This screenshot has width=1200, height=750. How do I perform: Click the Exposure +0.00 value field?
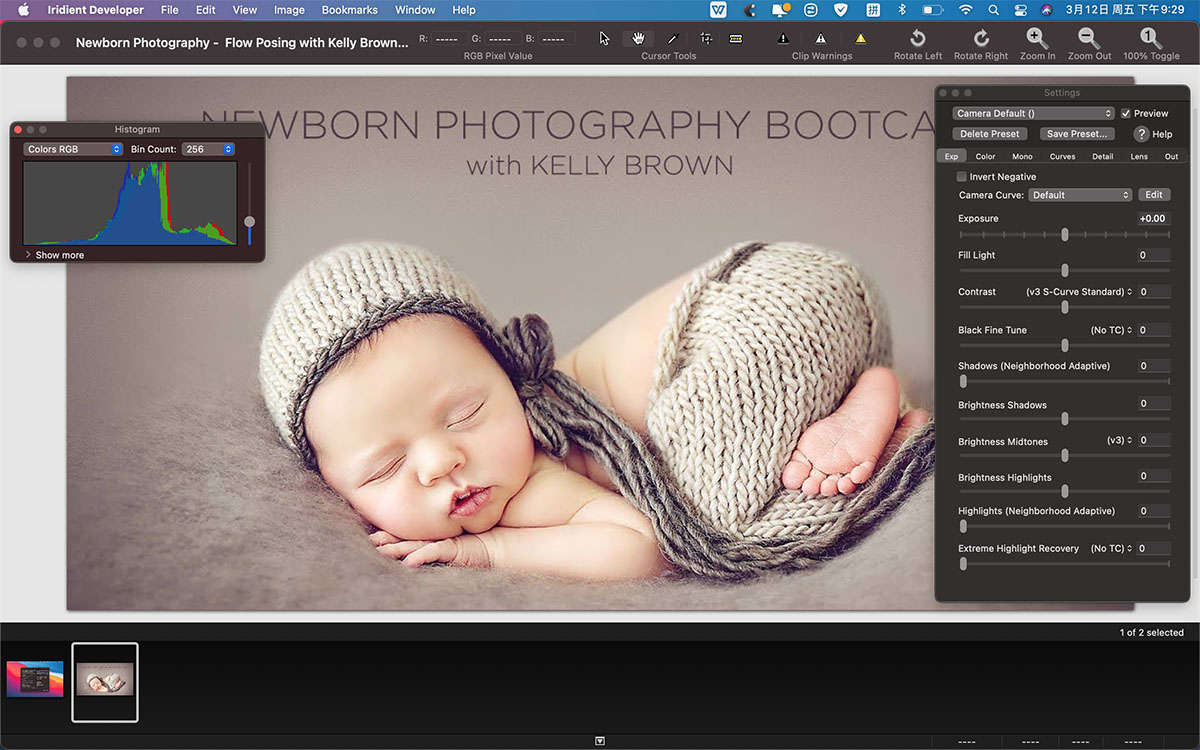pyautogui.click(x=1152, y=218)
